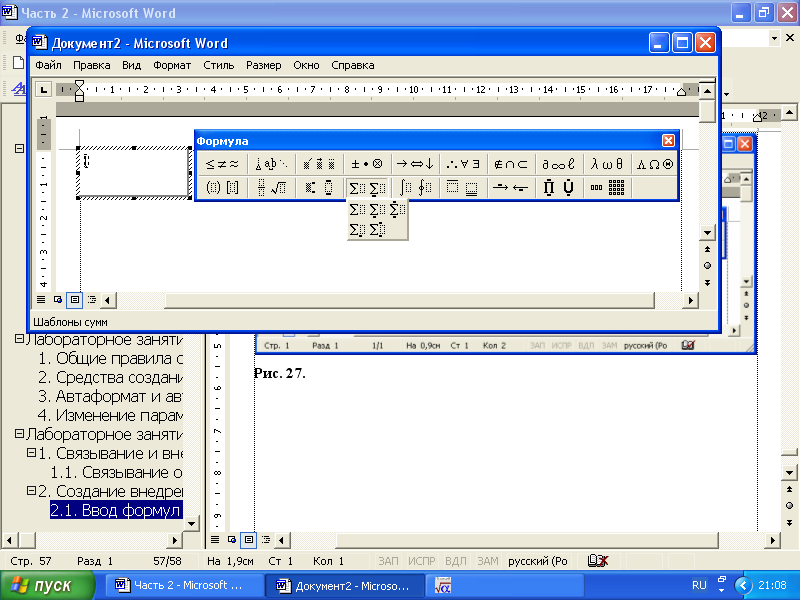Switch Документ2 to normal view

(x=41, y=300)
